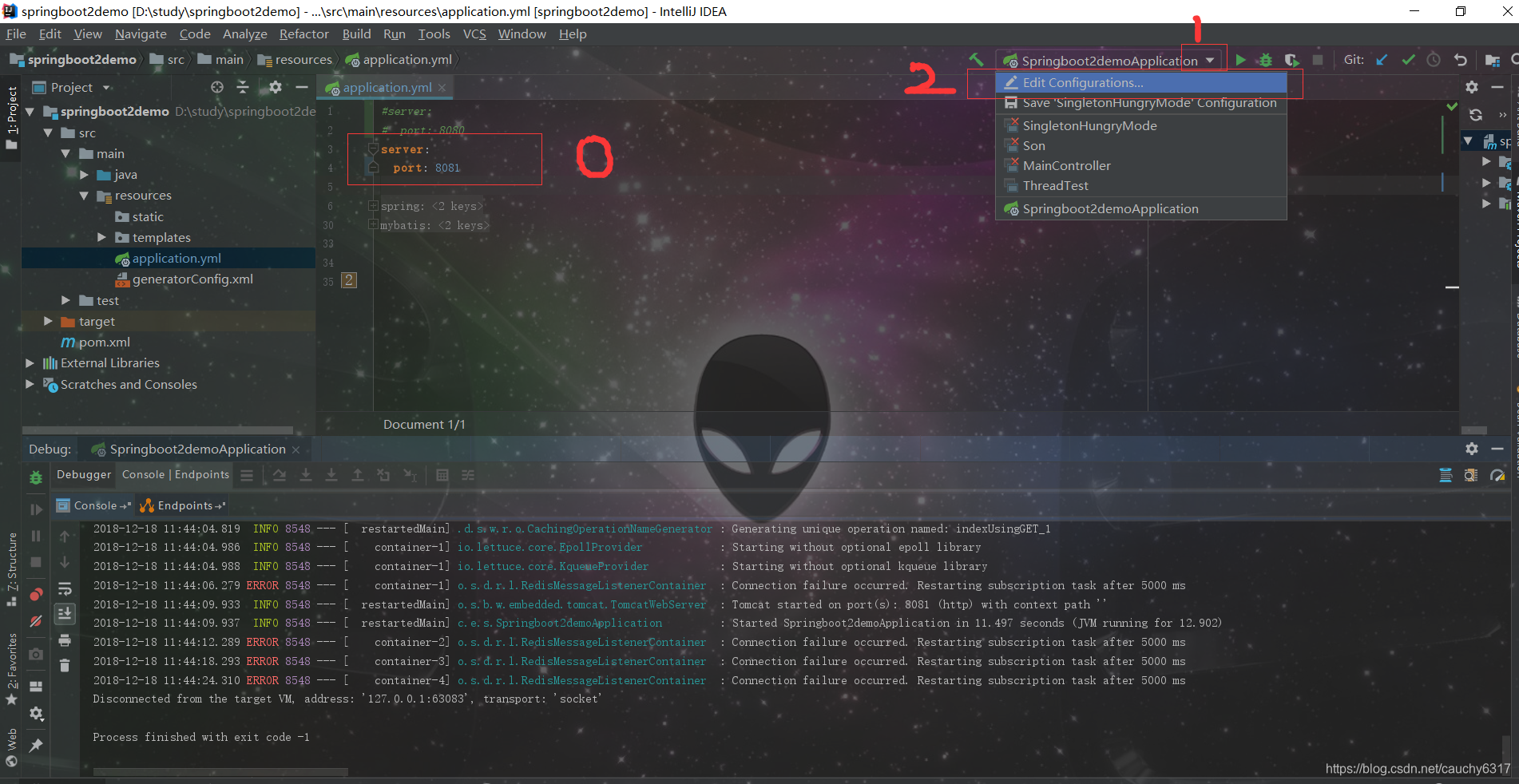The height and width of the screenshot is (784, 1519).
Task: Resume program in Debug panel
Action: 36,509
